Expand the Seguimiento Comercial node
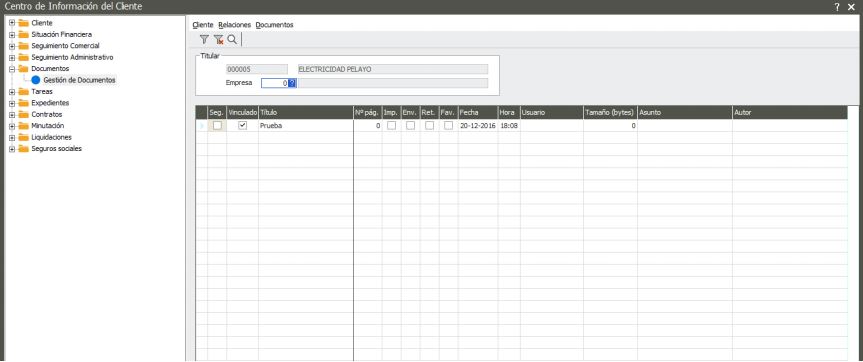This screenshot has width=863, height=362. pos(12,46)
